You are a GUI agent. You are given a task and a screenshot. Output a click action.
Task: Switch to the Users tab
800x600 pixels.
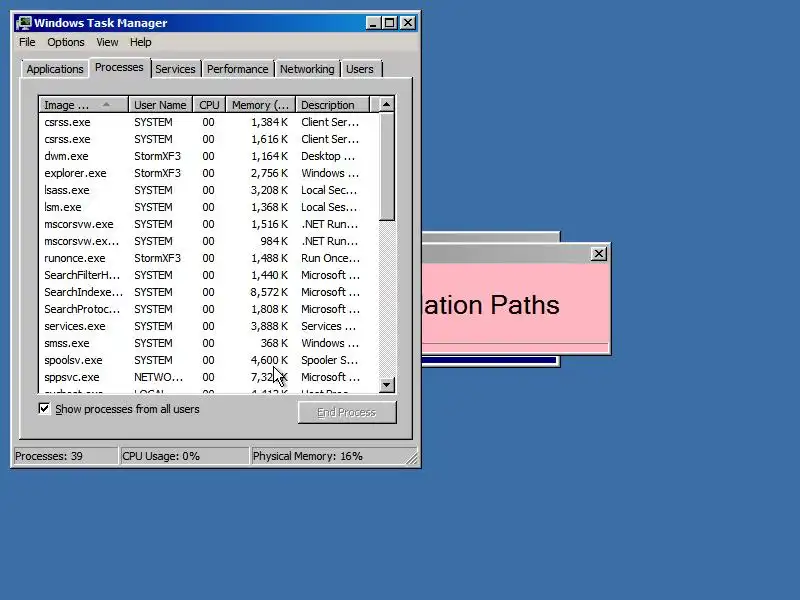[360, 69]
